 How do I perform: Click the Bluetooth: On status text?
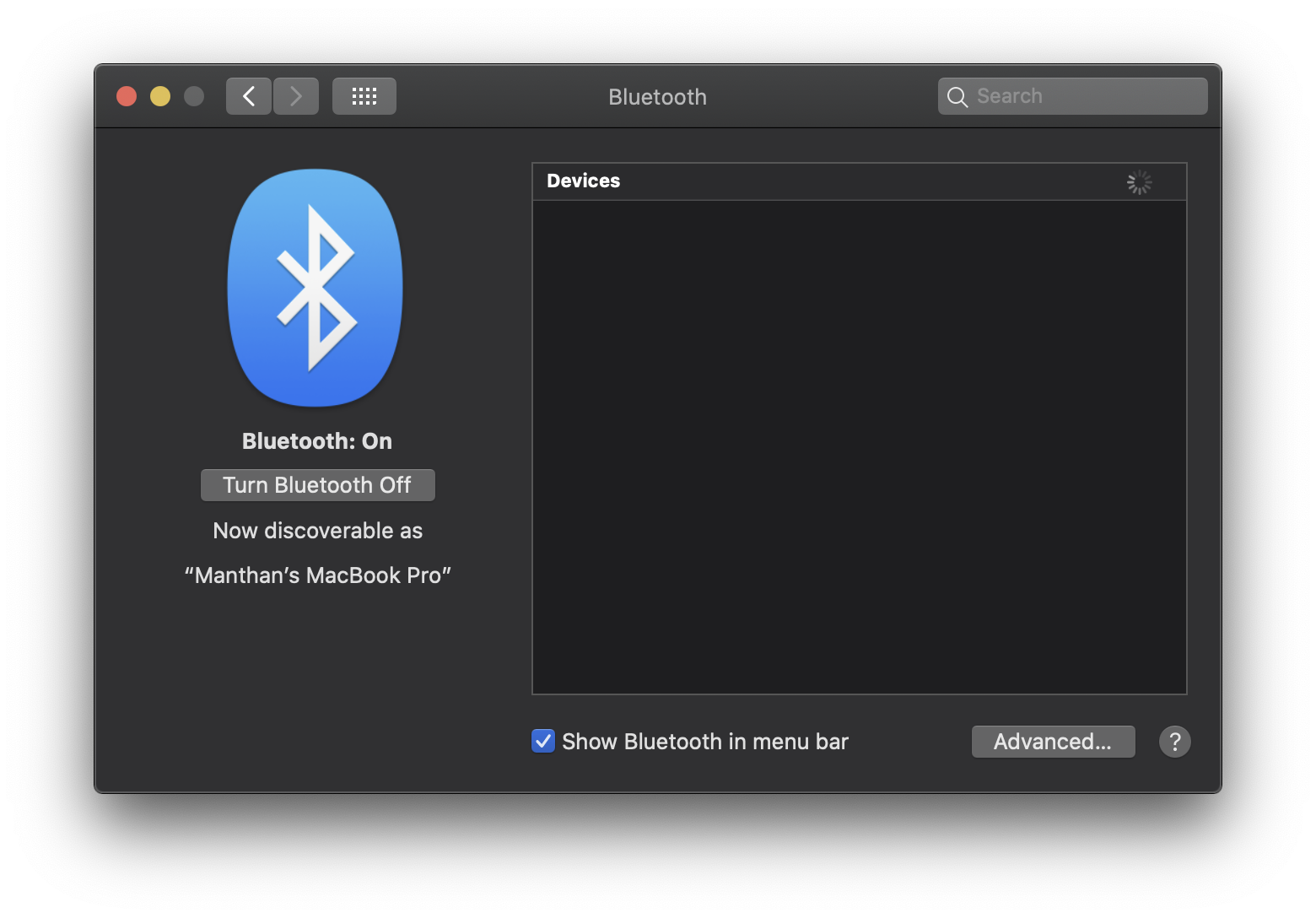[x=316, y=440]
